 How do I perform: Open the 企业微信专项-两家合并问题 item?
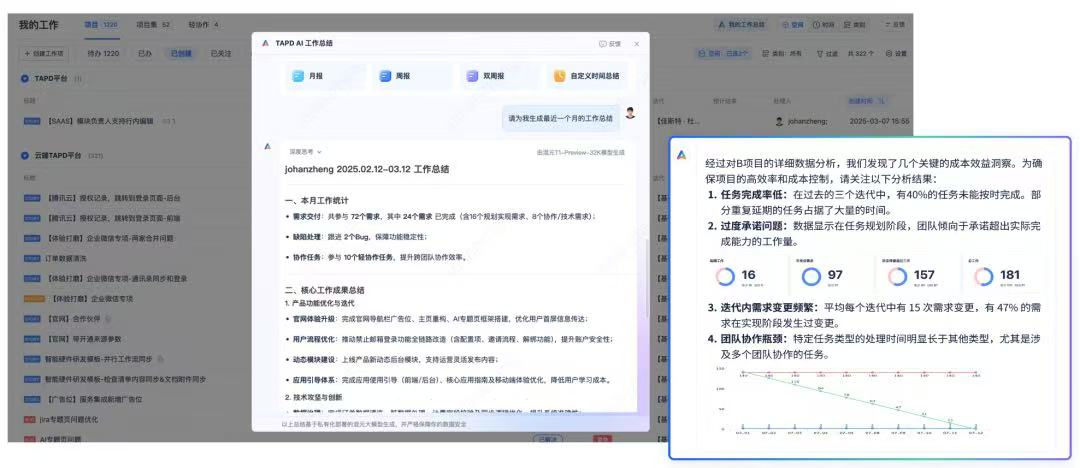(110, 238)
